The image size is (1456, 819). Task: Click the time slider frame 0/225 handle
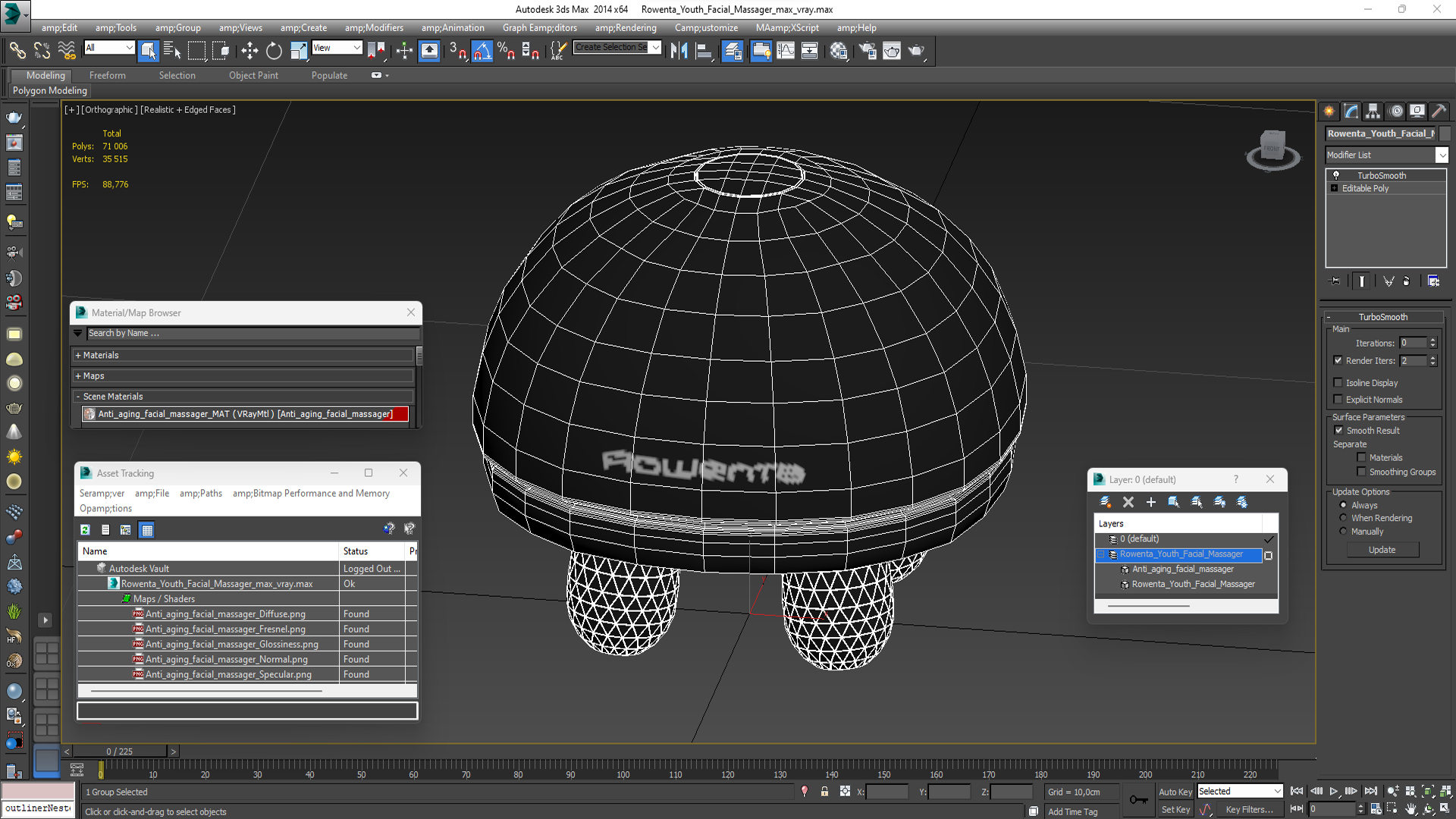coord(120,752)
